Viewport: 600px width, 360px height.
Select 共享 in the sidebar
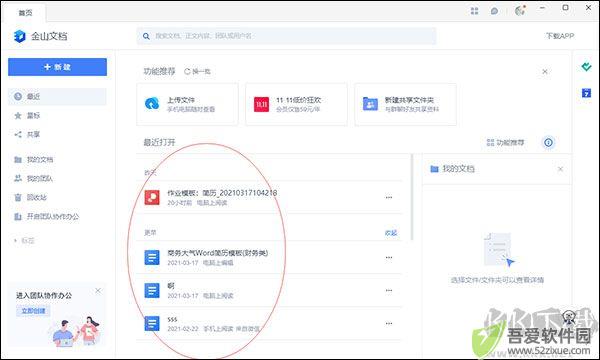coord(57,134)
